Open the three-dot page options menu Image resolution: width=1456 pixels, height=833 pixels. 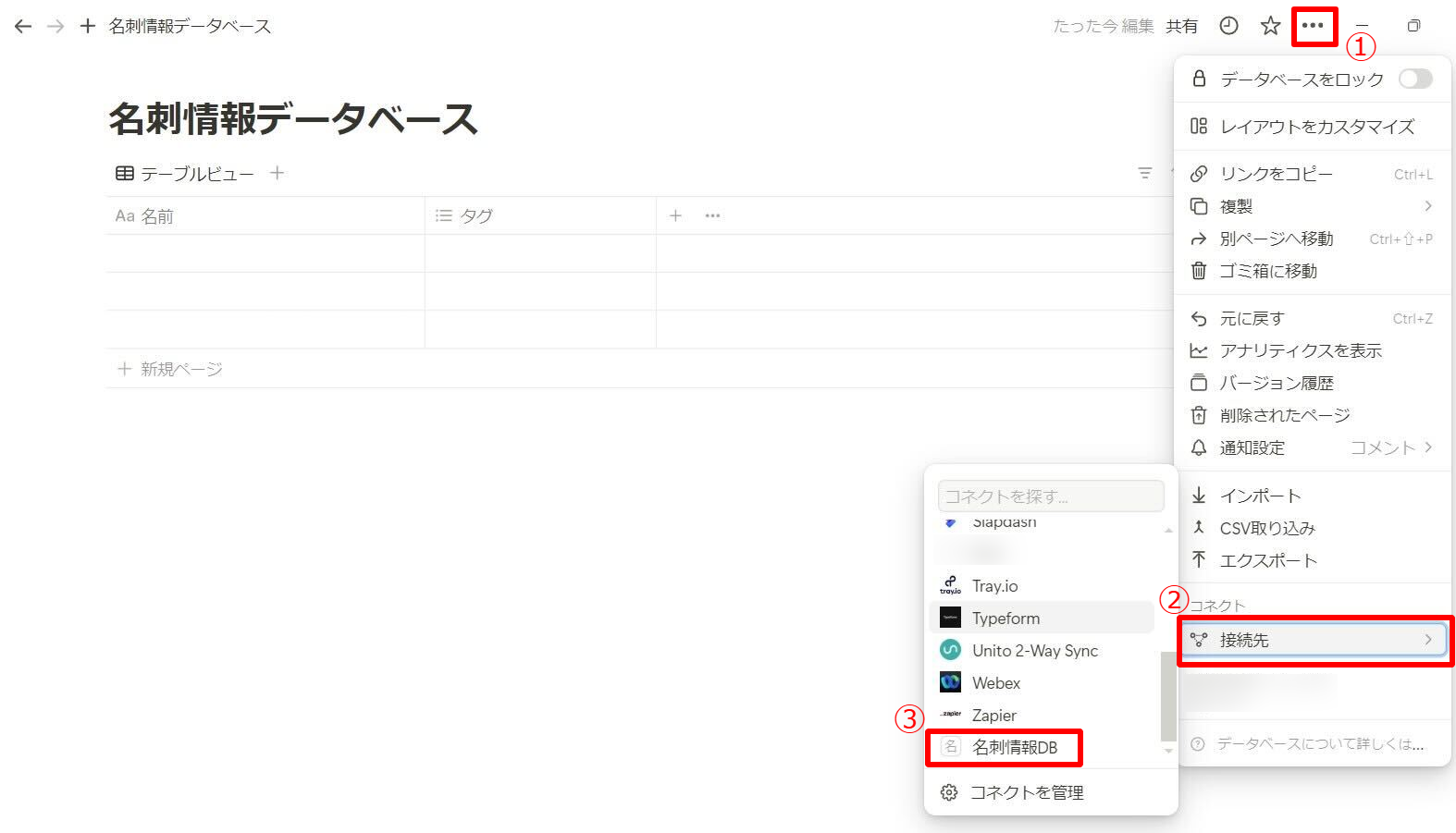[x=1313, y=26]
